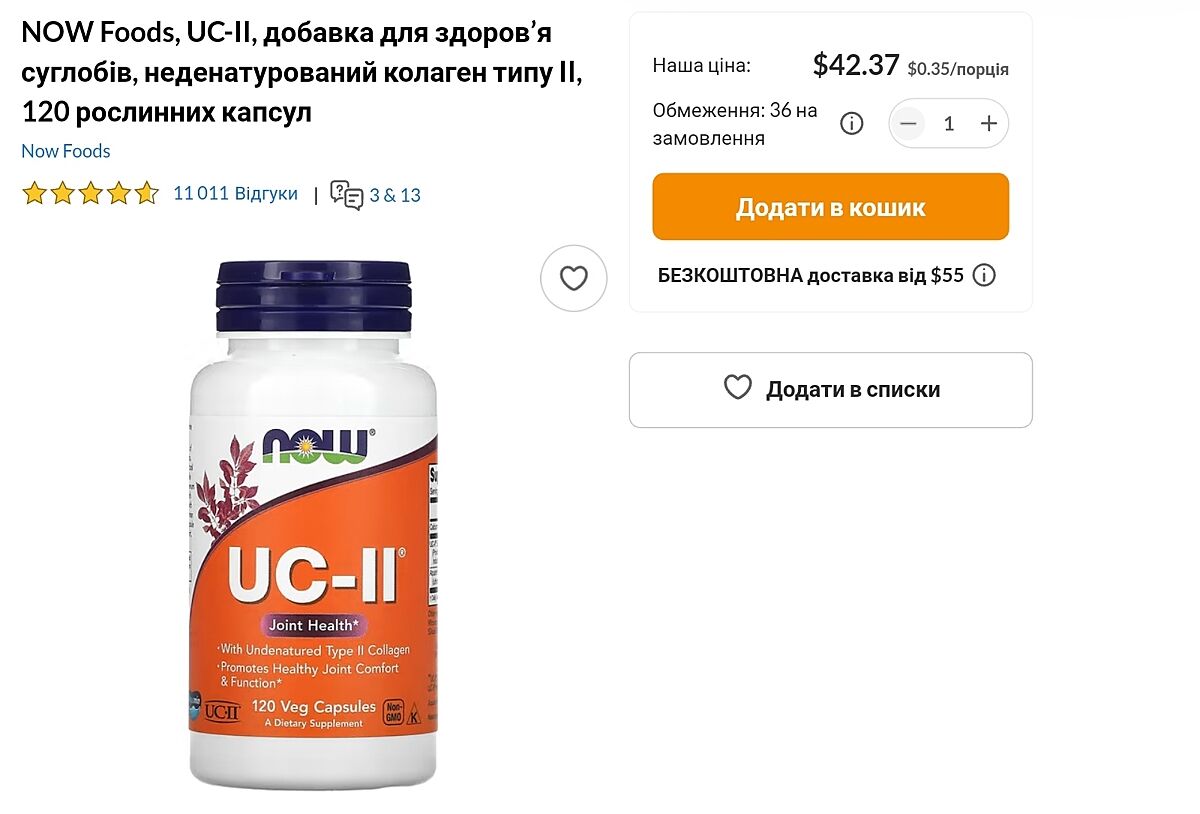
Task: Click the star rating icons
Action: point(90,193)
